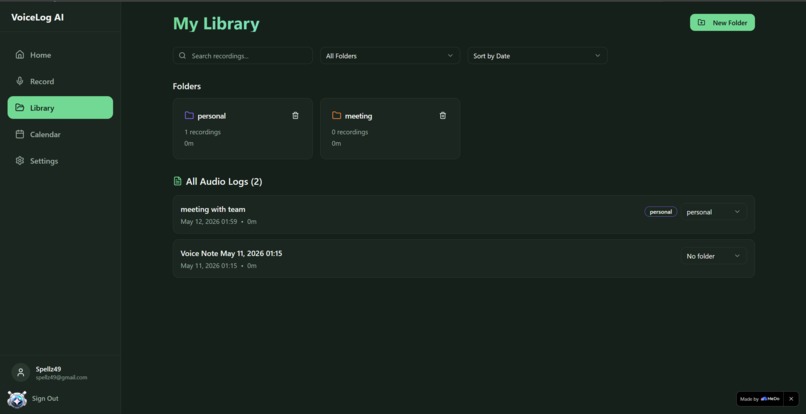Click the Settings gear icon
The height and width of the screenshot is (414, 806).
pyautogui.click(x=20, y=161)
